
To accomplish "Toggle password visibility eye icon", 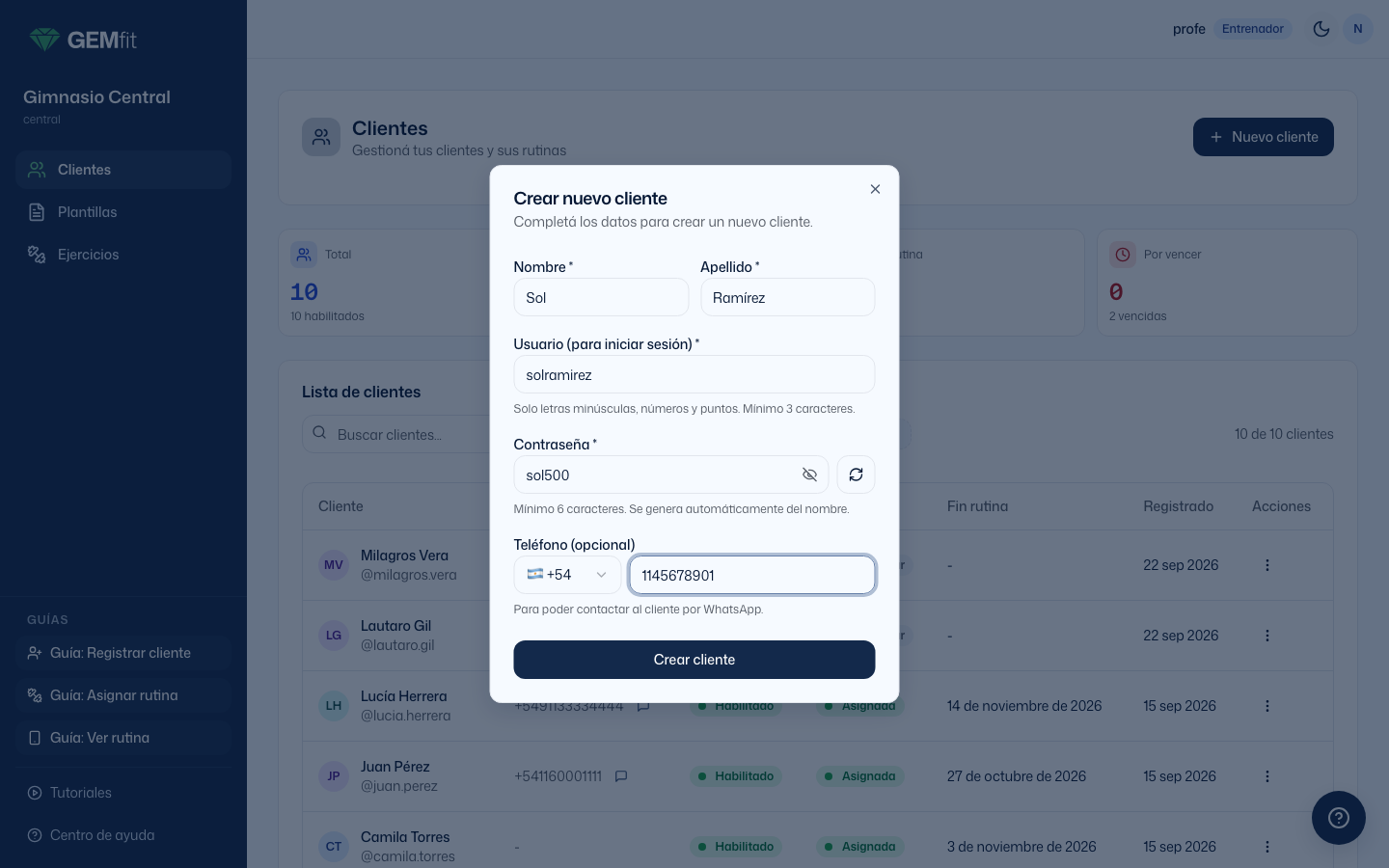I will (809, 475).
